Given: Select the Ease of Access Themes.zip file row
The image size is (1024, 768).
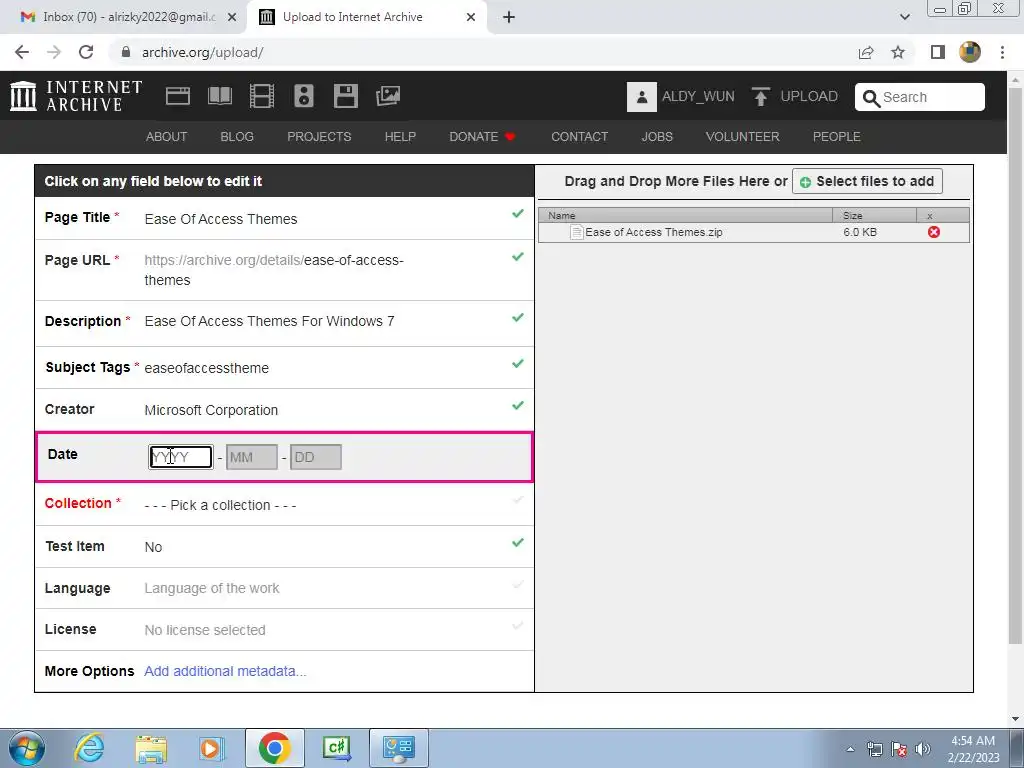Looking at the screenshot, I should 754,232.
